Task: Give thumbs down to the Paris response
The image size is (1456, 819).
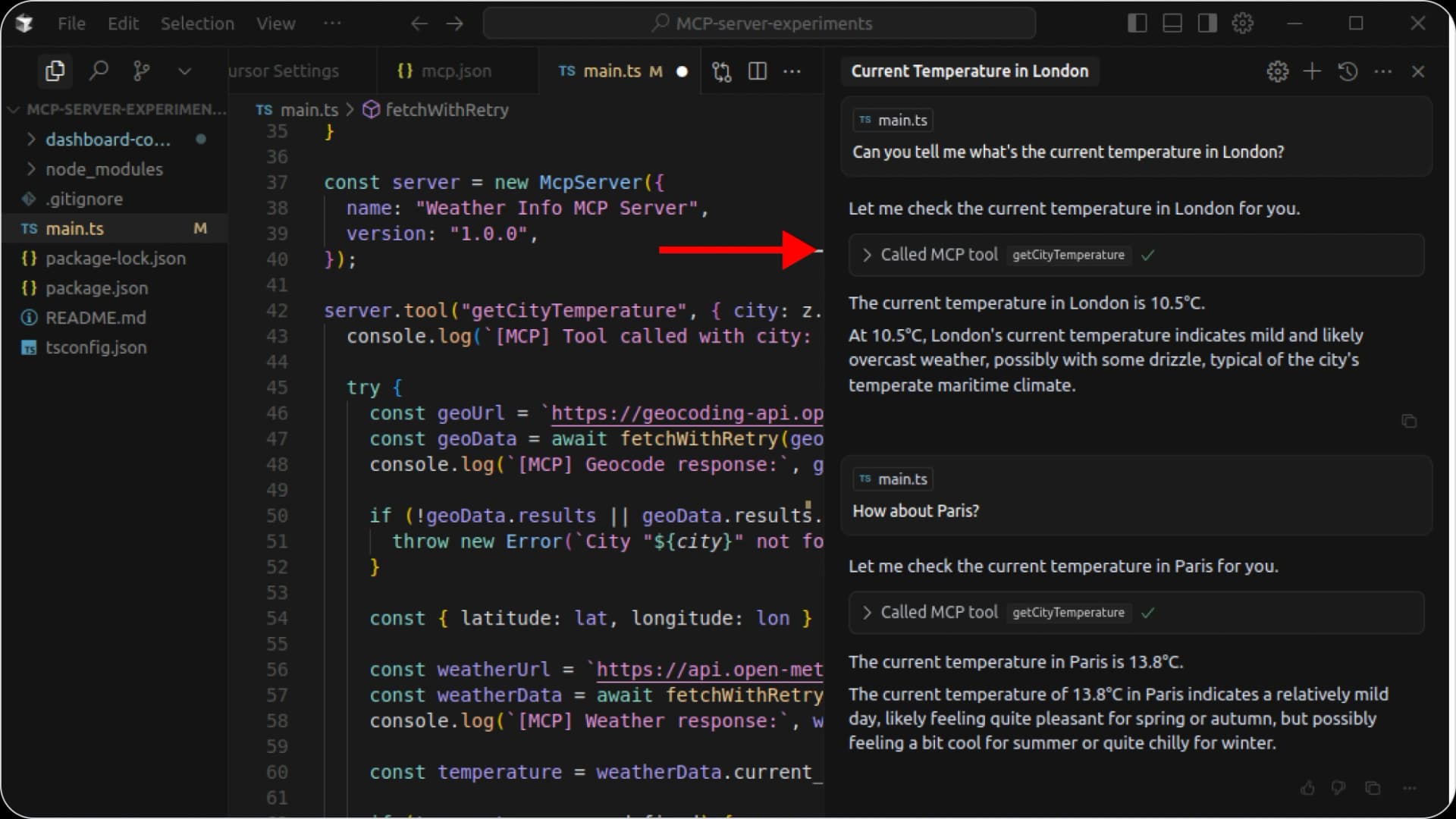Action: point(1338,789)
